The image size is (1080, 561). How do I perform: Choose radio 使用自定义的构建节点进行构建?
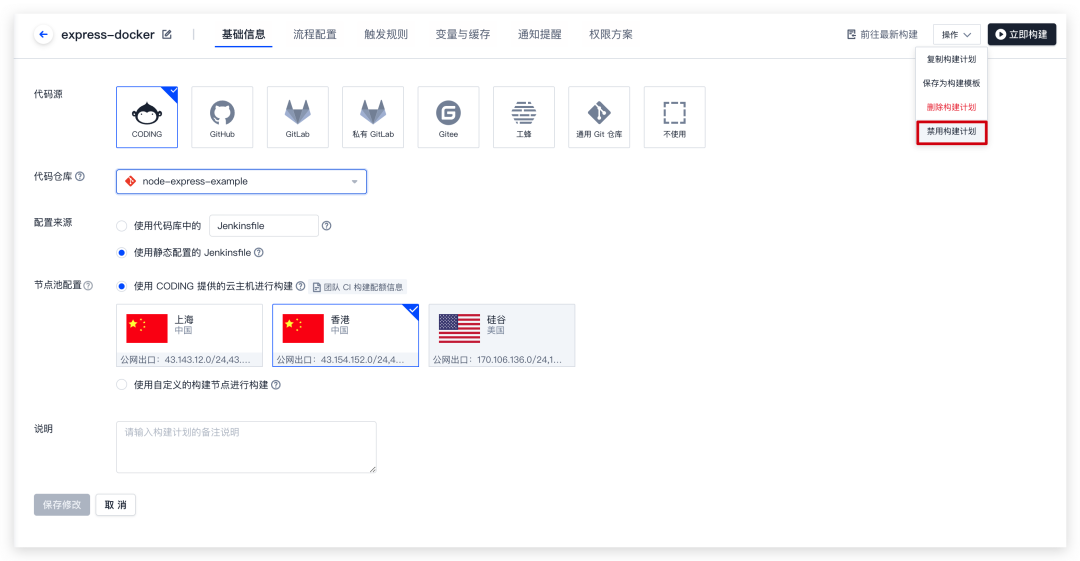click(122, 385)
